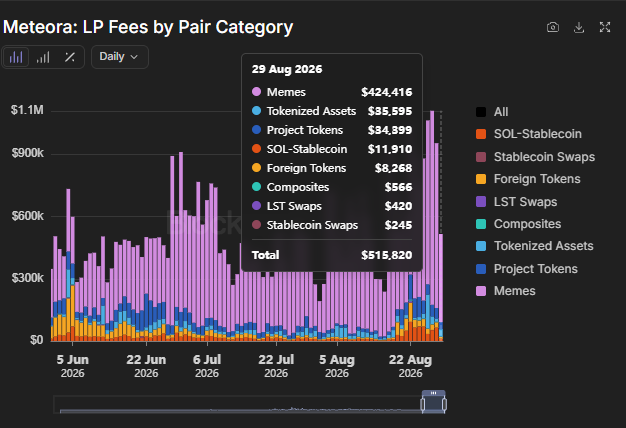
Task: Click the '$900k' y-axis label
Action: tap(28, 153)
